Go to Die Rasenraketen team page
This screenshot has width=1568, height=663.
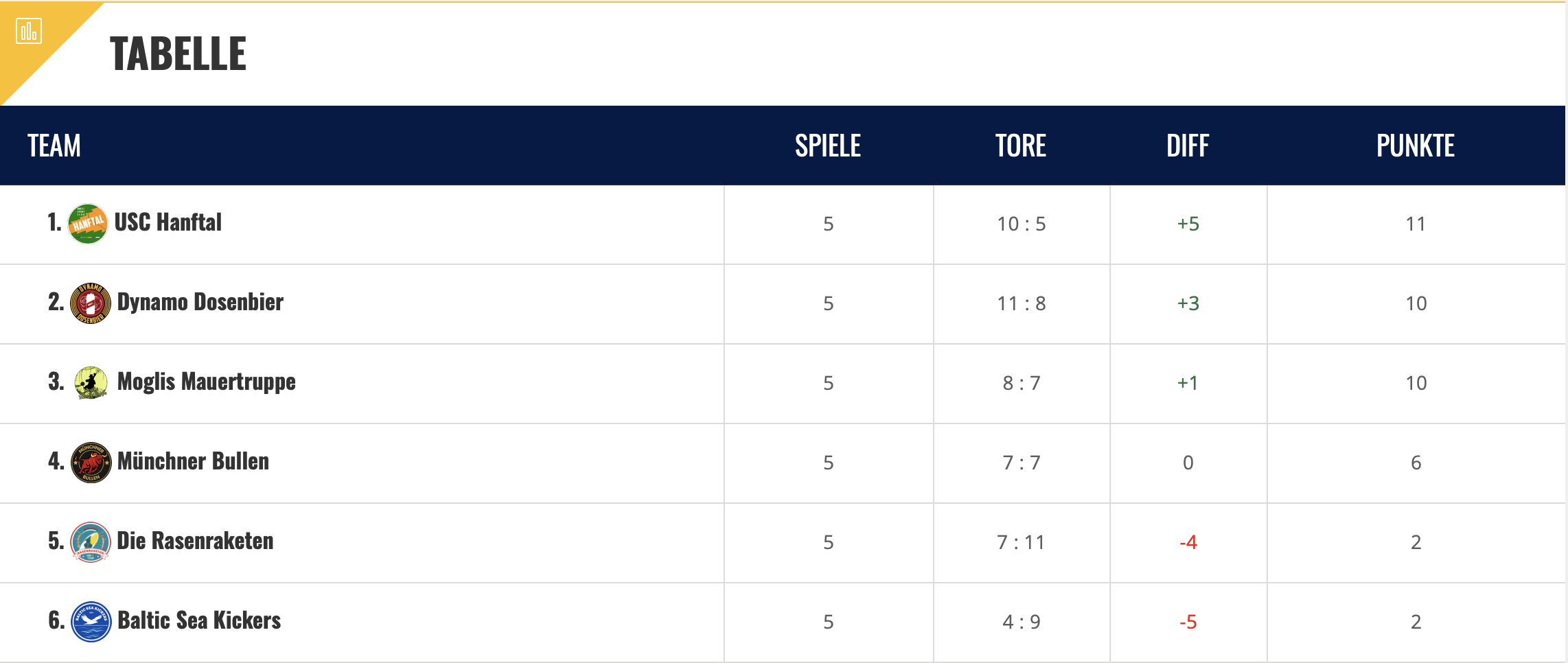tap(195, 541)
